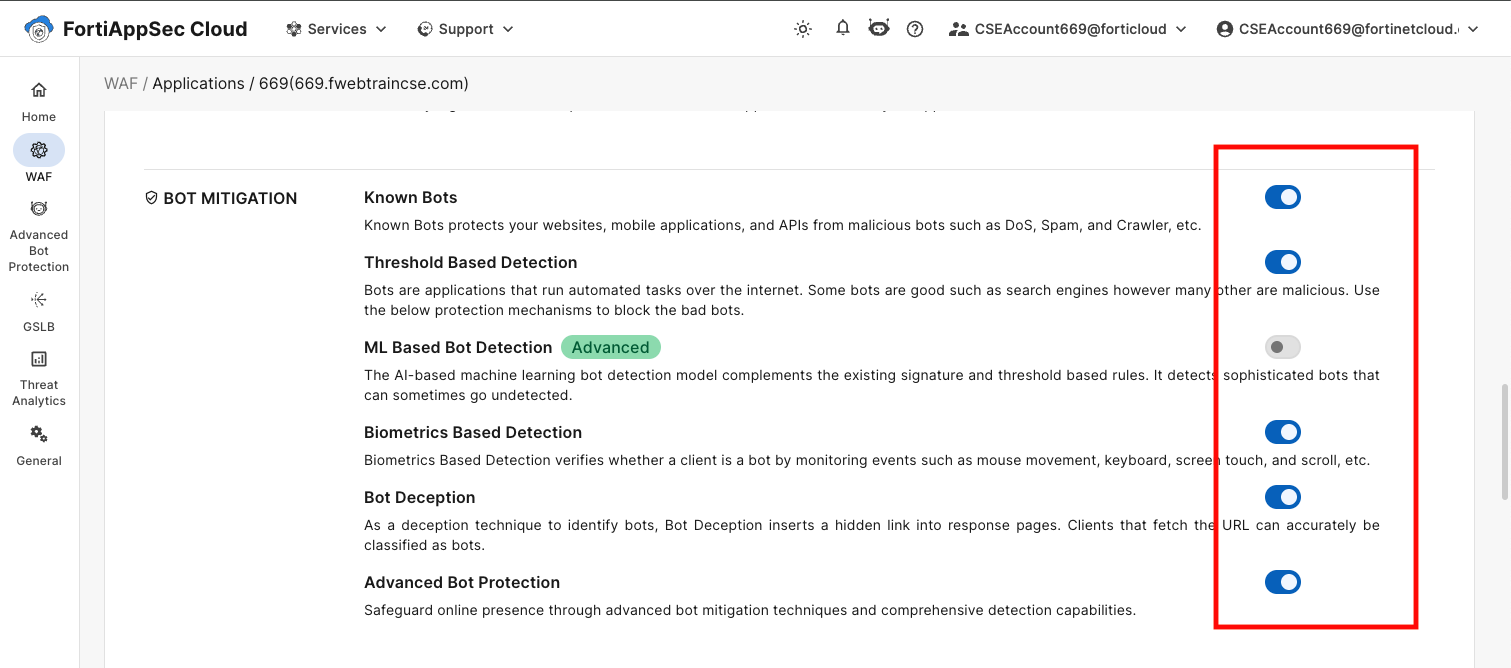This screenshot has height=668, width=1511.
Task: Open Advanced Bot Protection sidebar icon
Action: [x=39, y=208]
